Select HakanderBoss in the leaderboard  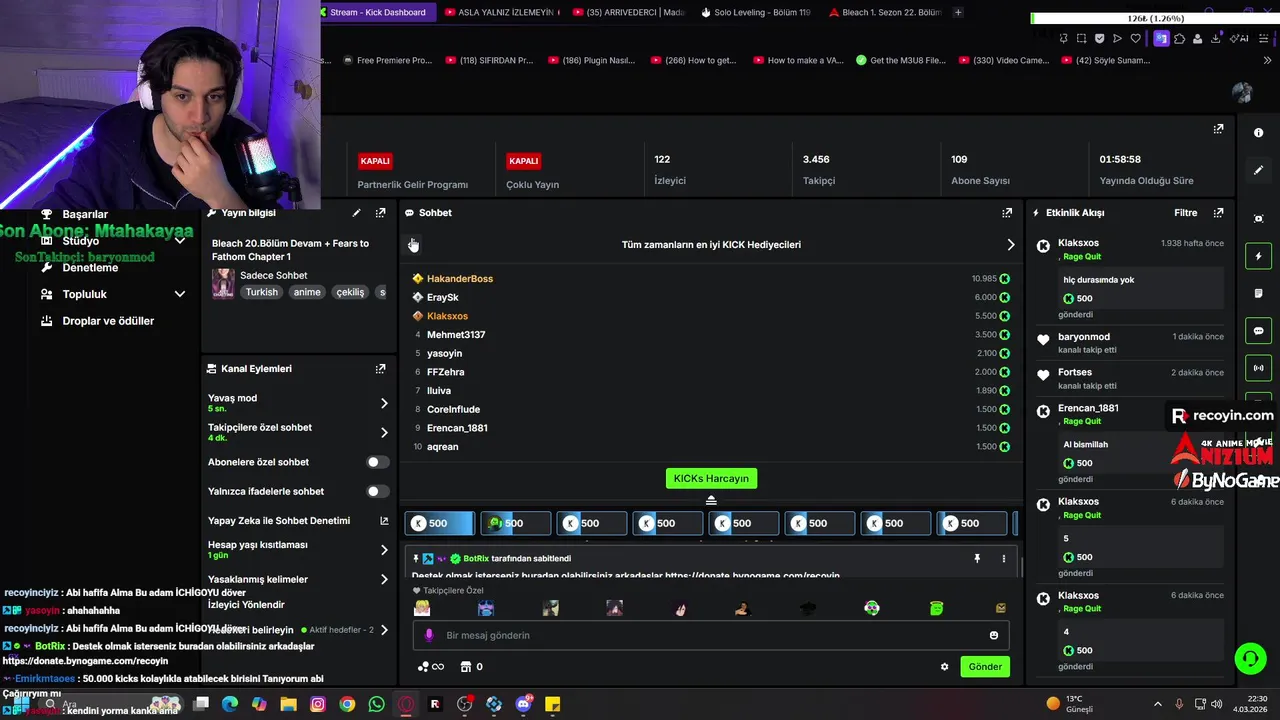click(x=460, y=279)
